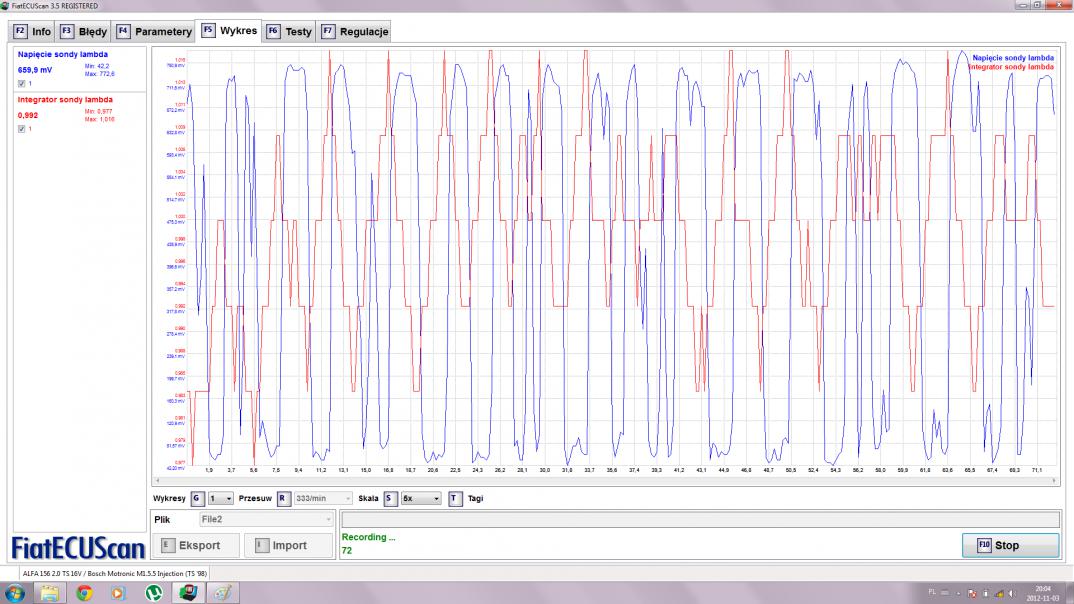
Task: Click the S key icon beside Skala
Action: click(x=390, y=498)
